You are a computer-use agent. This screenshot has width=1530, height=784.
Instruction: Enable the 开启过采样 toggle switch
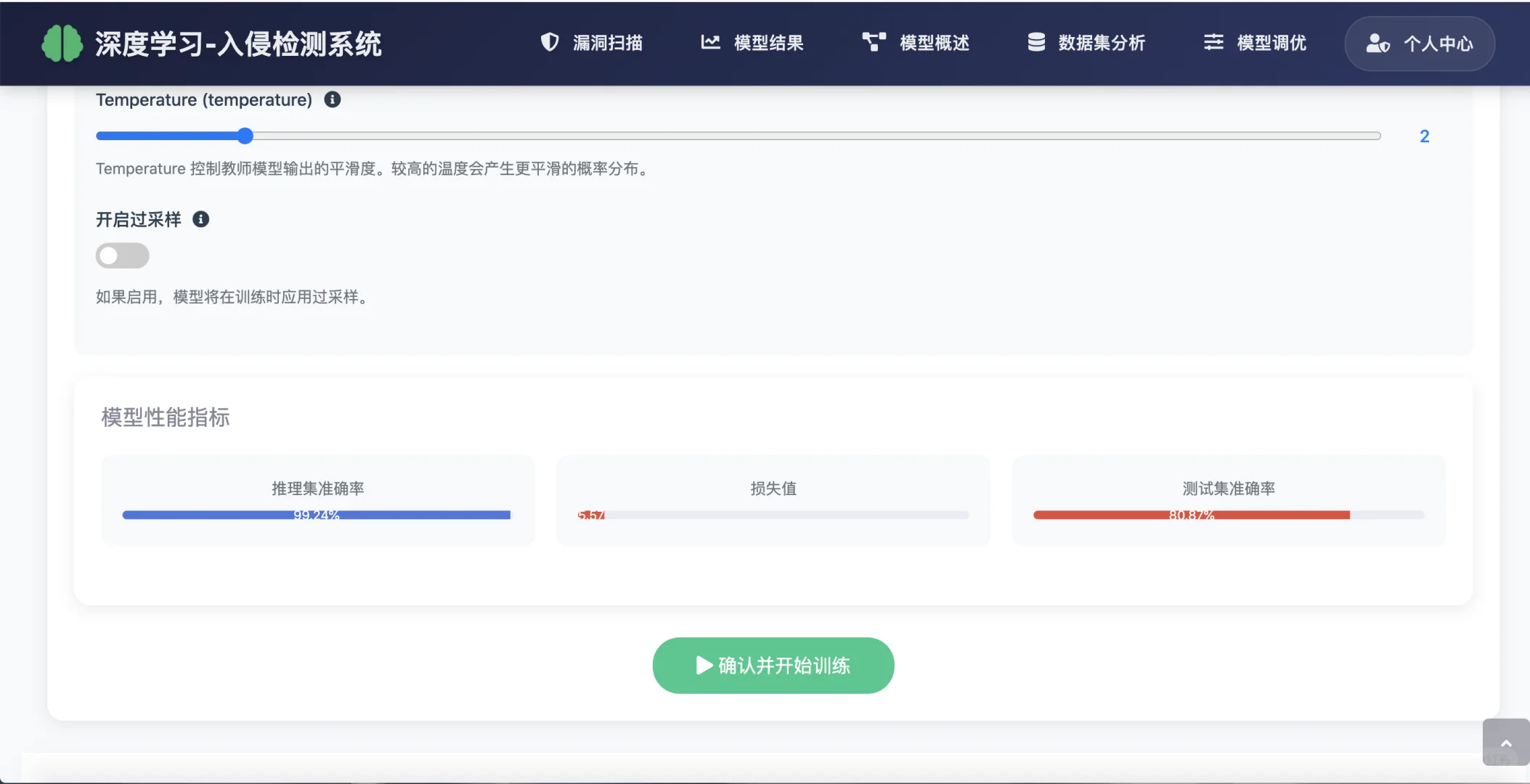pos(122,256)
